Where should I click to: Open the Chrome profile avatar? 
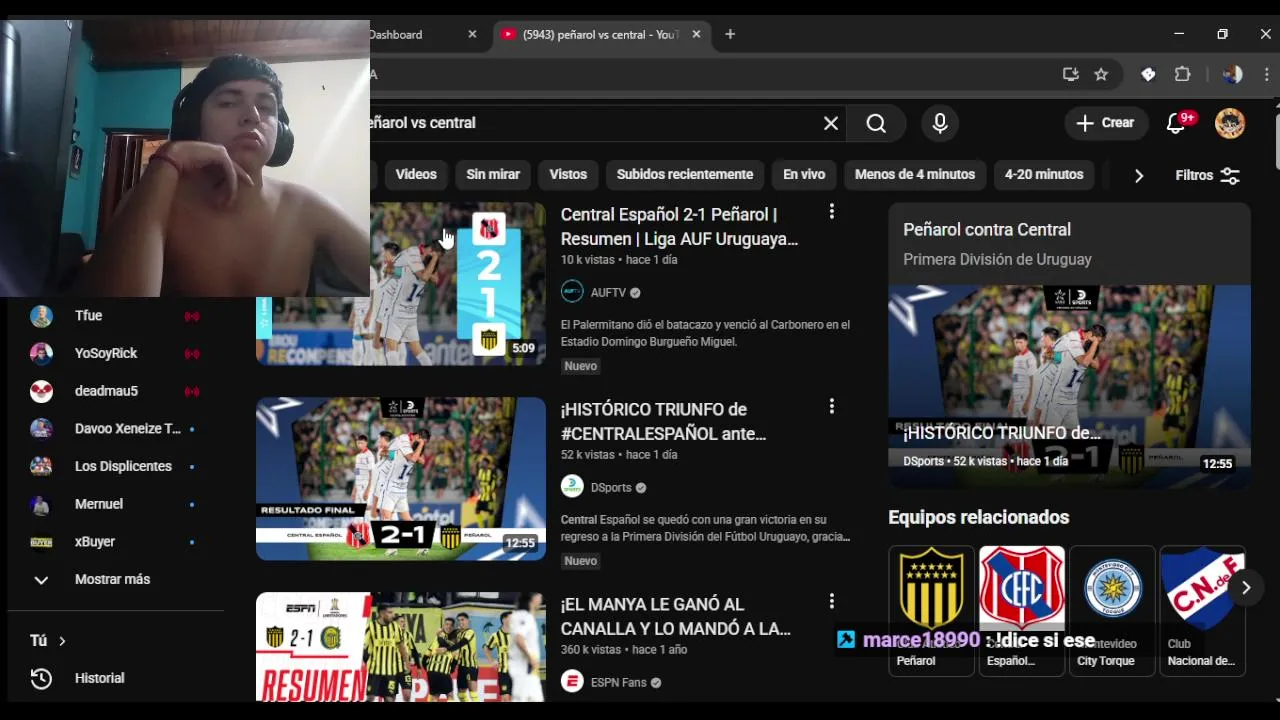pos(1232,74)
